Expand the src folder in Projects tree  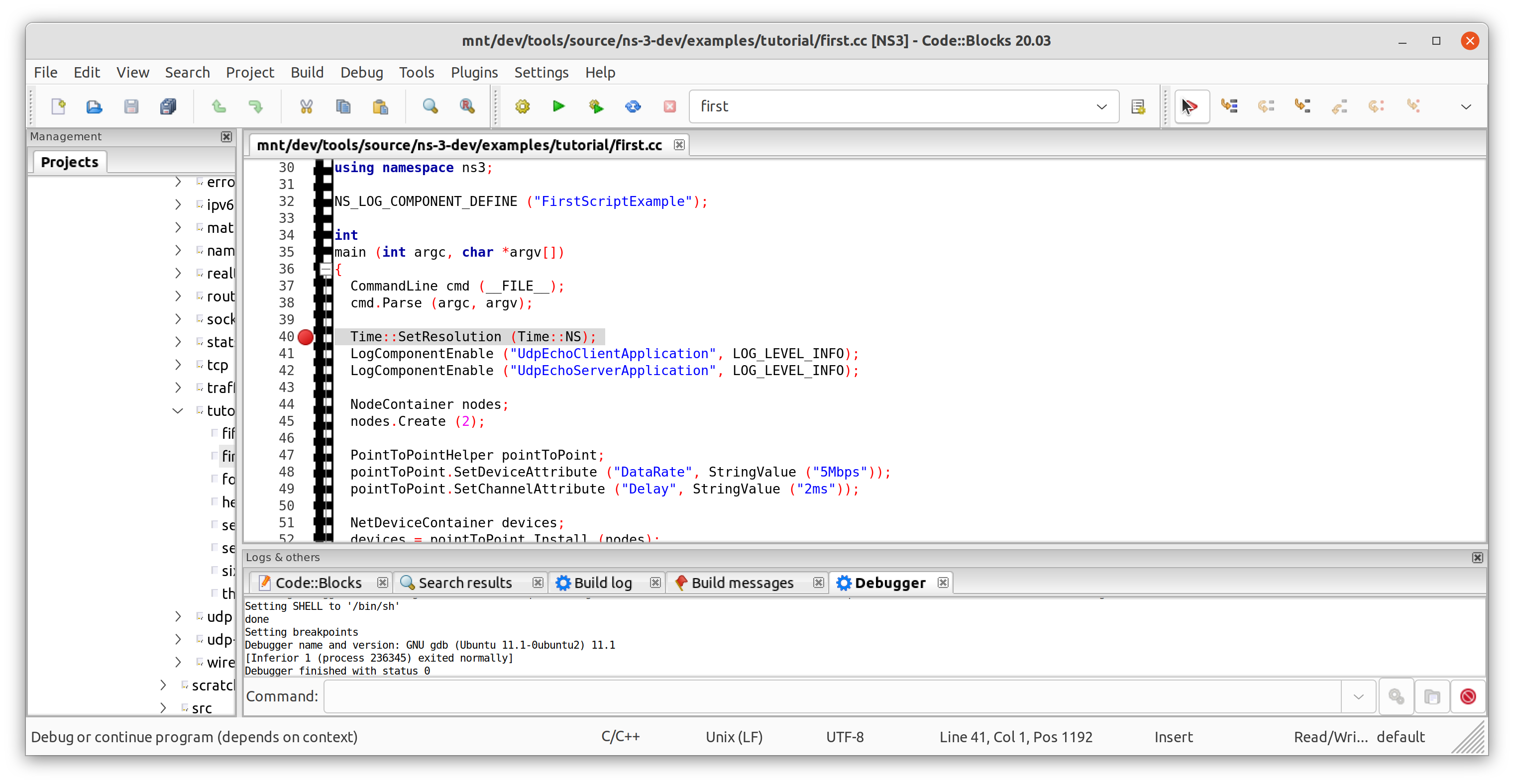click(x=163, y=708)
